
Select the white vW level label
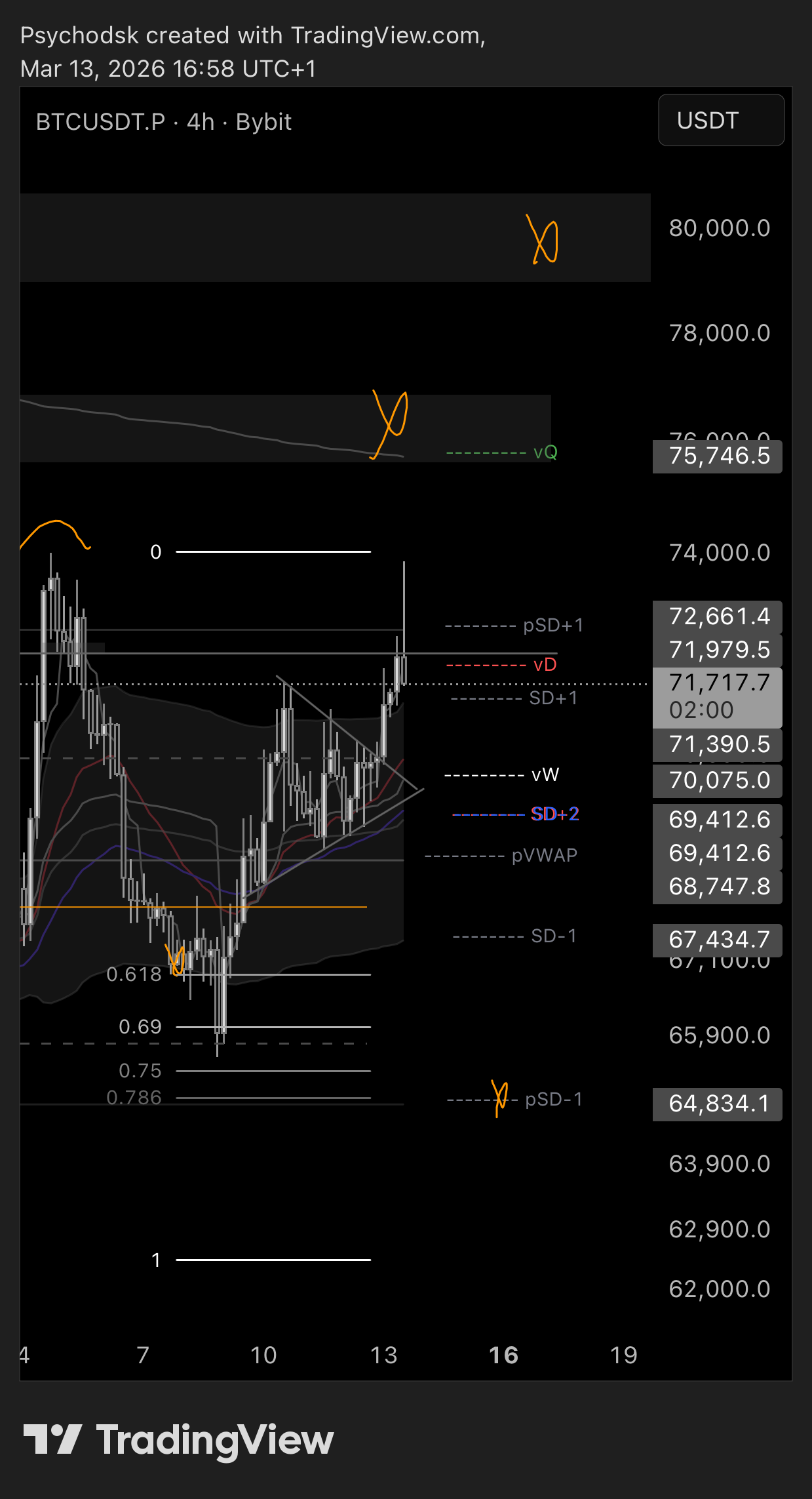[x=545, y=775]
